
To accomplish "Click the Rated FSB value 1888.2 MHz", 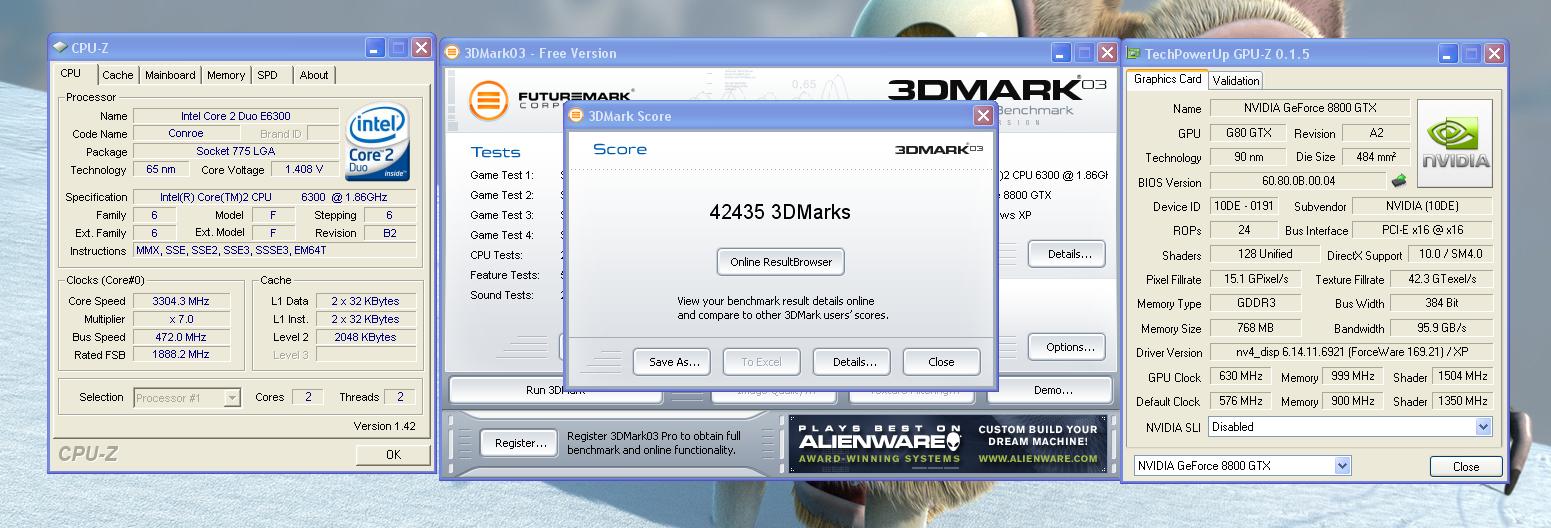I will 181,355.
